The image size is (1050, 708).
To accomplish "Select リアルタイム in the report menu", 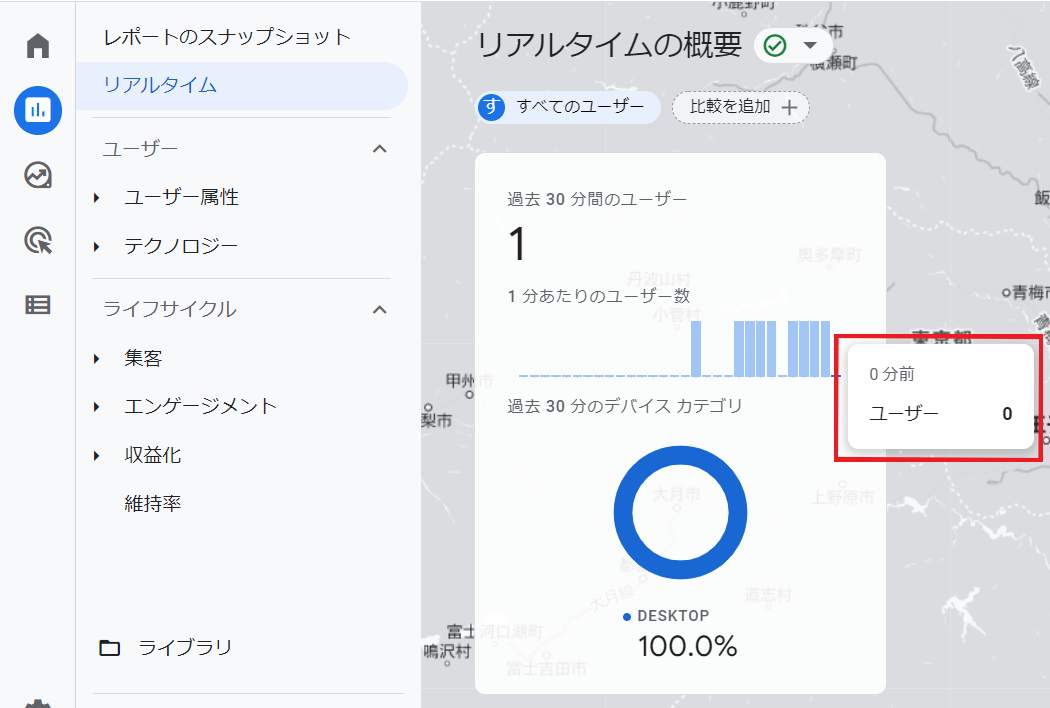I will (x=241, y=85).
